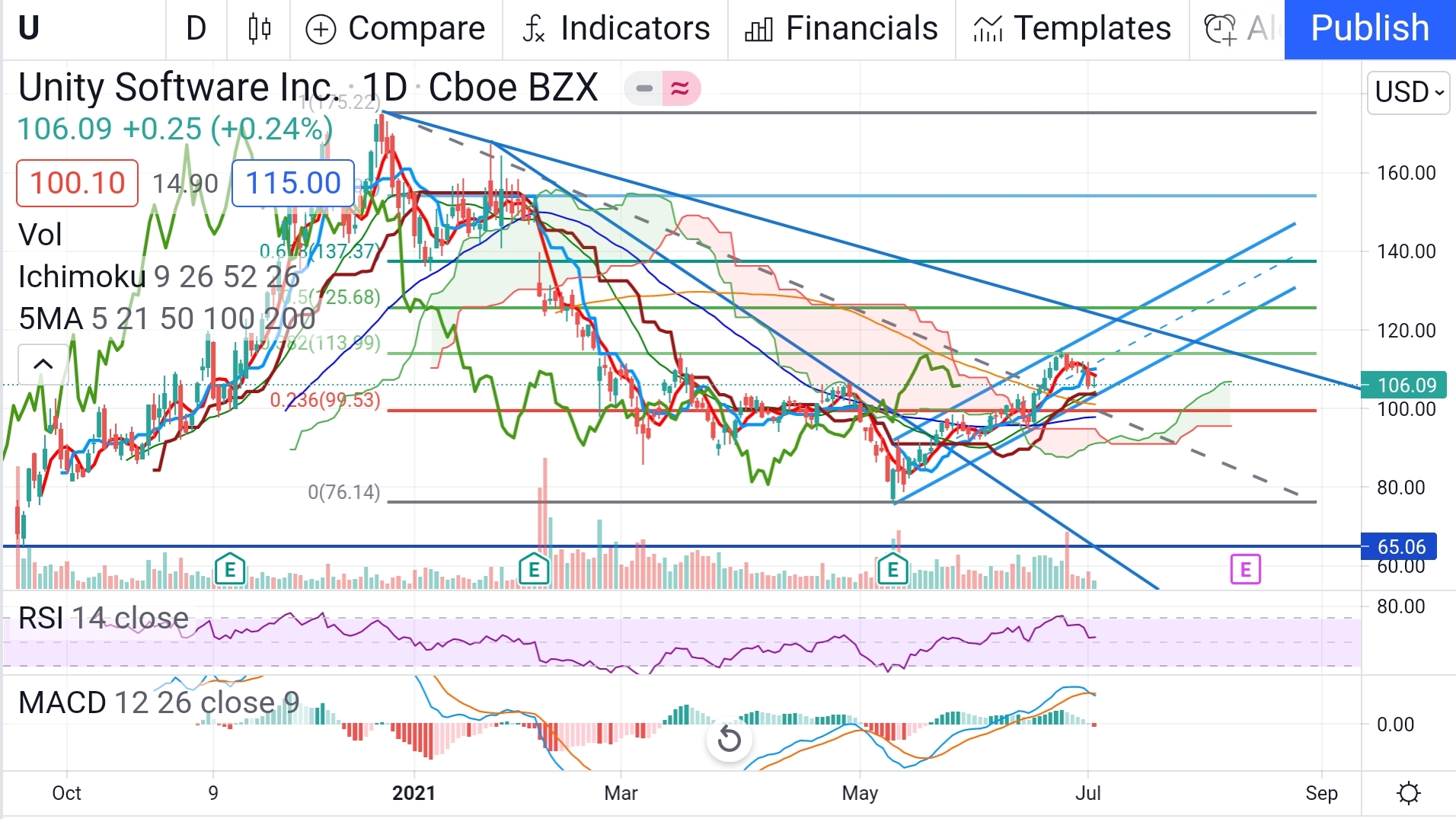The width and height of the screenshot is (1456, 819).
Task: Create an alert with the alarm clock icon
Action: (x=1220, y=29)
